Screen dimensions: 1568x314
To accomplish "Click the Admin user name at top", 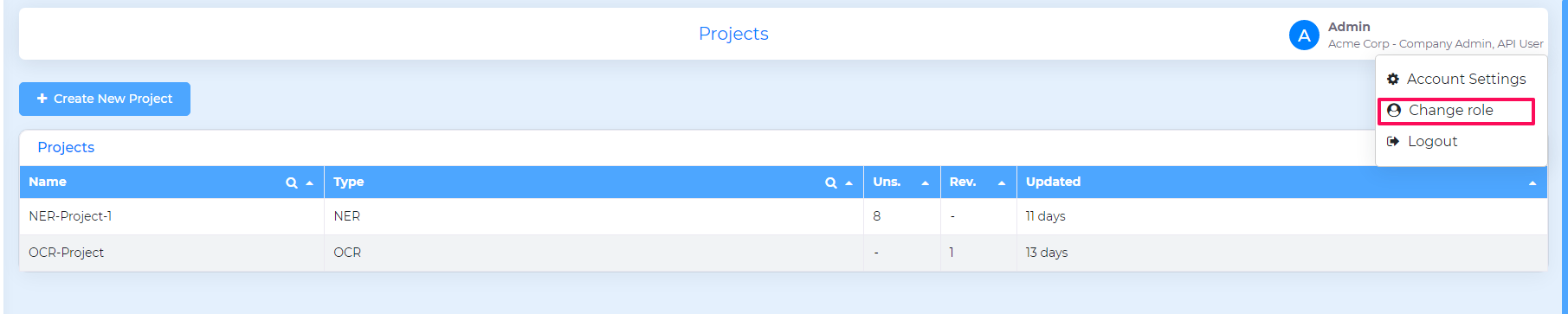I will coord(1349,27).
